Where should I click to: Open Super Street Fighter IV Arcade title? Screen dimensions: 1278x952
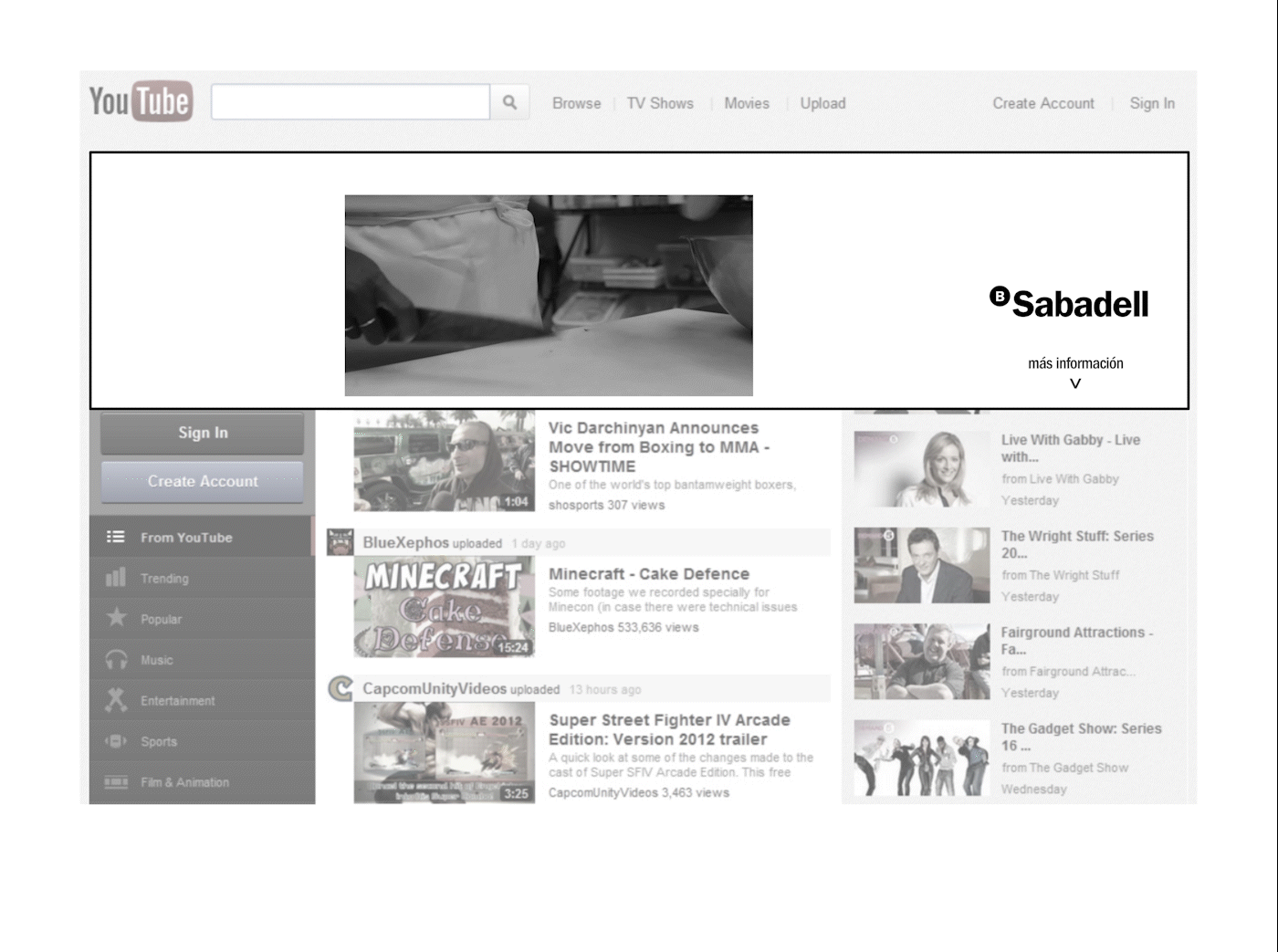coord(669,729)
